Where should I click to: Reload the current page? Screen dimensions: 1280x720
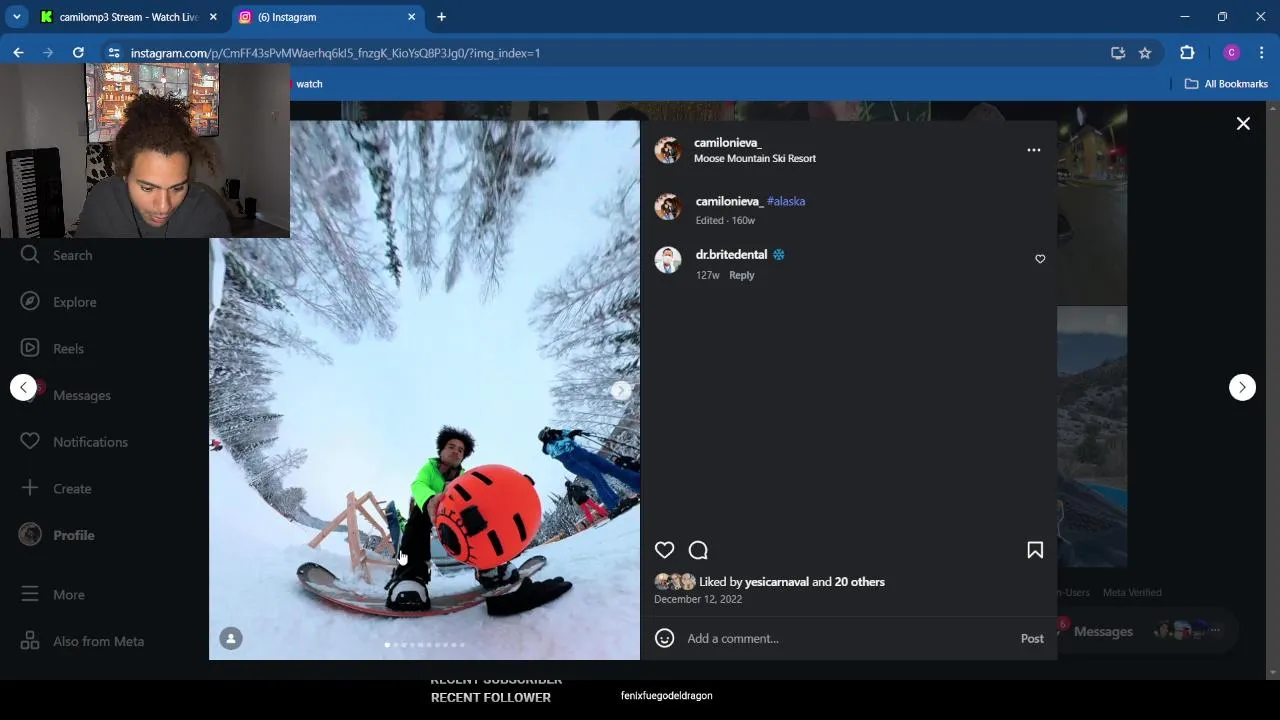point(78,53)
